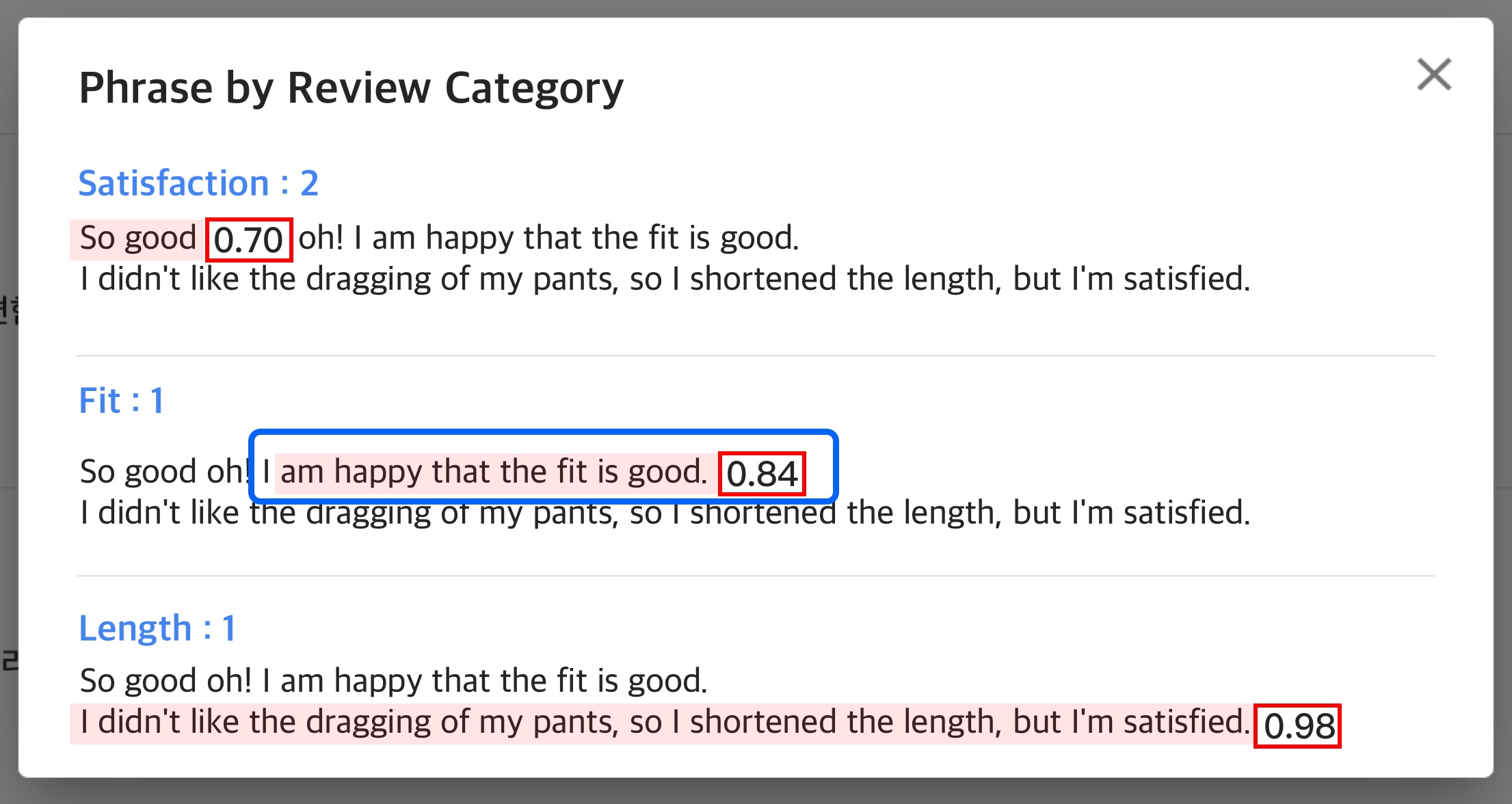This screenshot has width=1512, height=804.
Task: Select the 'Fit : 1' category heading
Action: tap(121, 401)
